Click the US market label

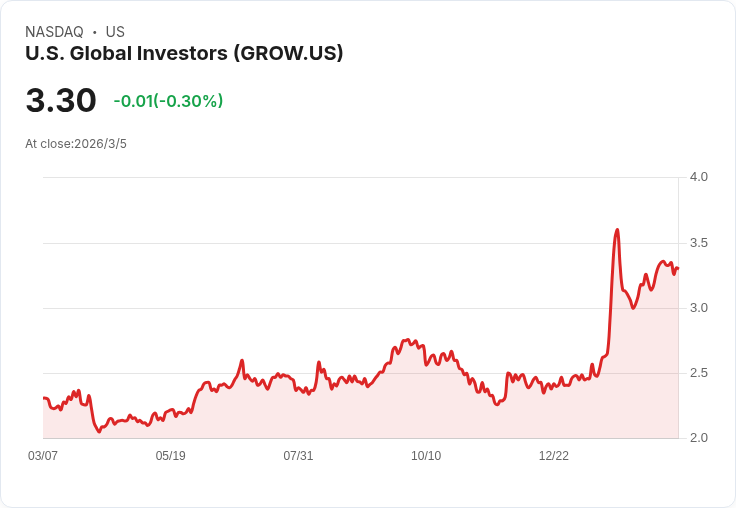coord(115,32)
